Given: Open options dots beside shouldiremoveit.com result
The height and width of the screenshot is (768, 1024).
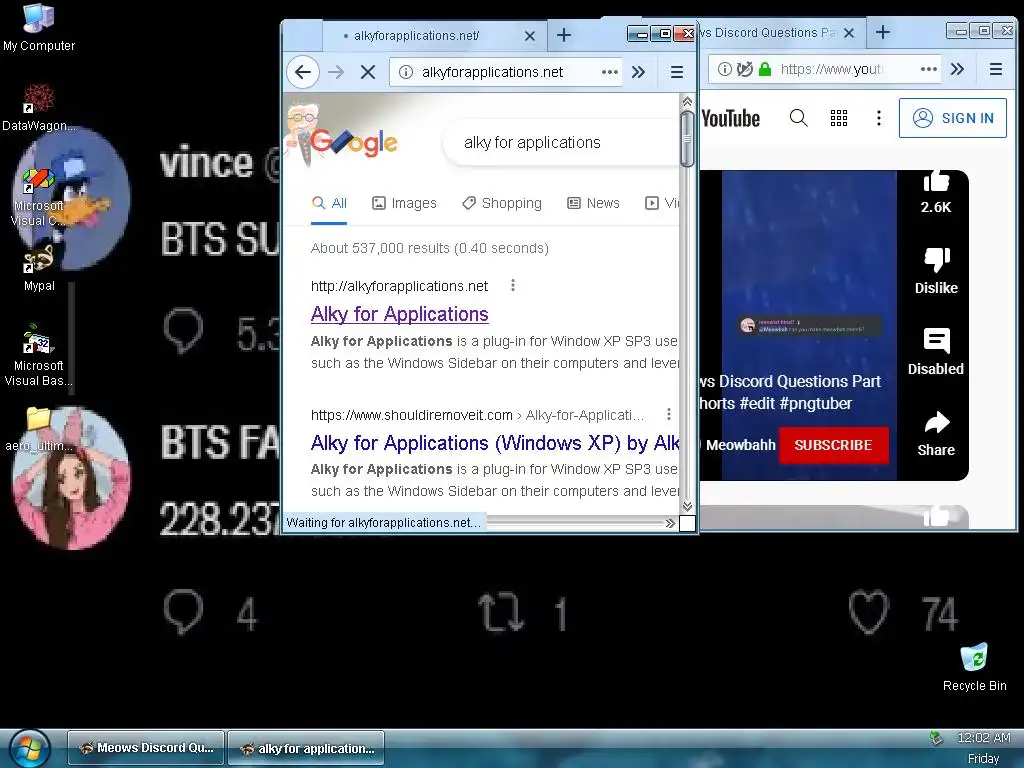Looking at the screenshot, I should (669, 414).
